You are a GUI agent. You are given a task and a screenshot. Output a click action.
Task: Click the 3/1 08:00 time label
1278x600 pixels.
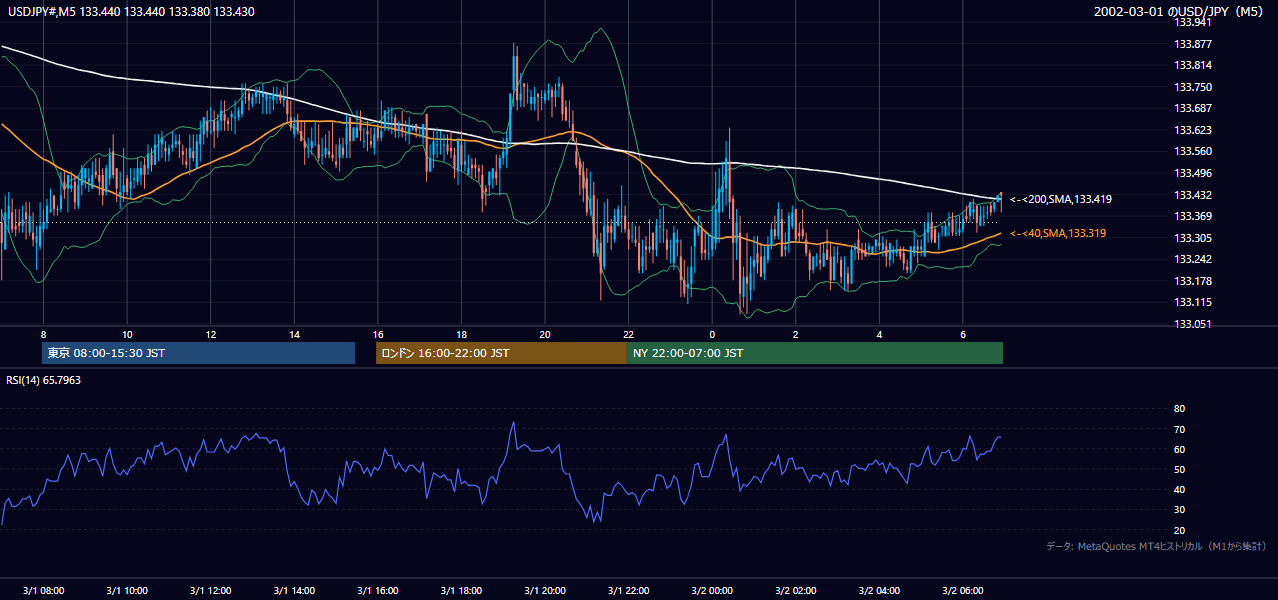(x=43, y=590)
